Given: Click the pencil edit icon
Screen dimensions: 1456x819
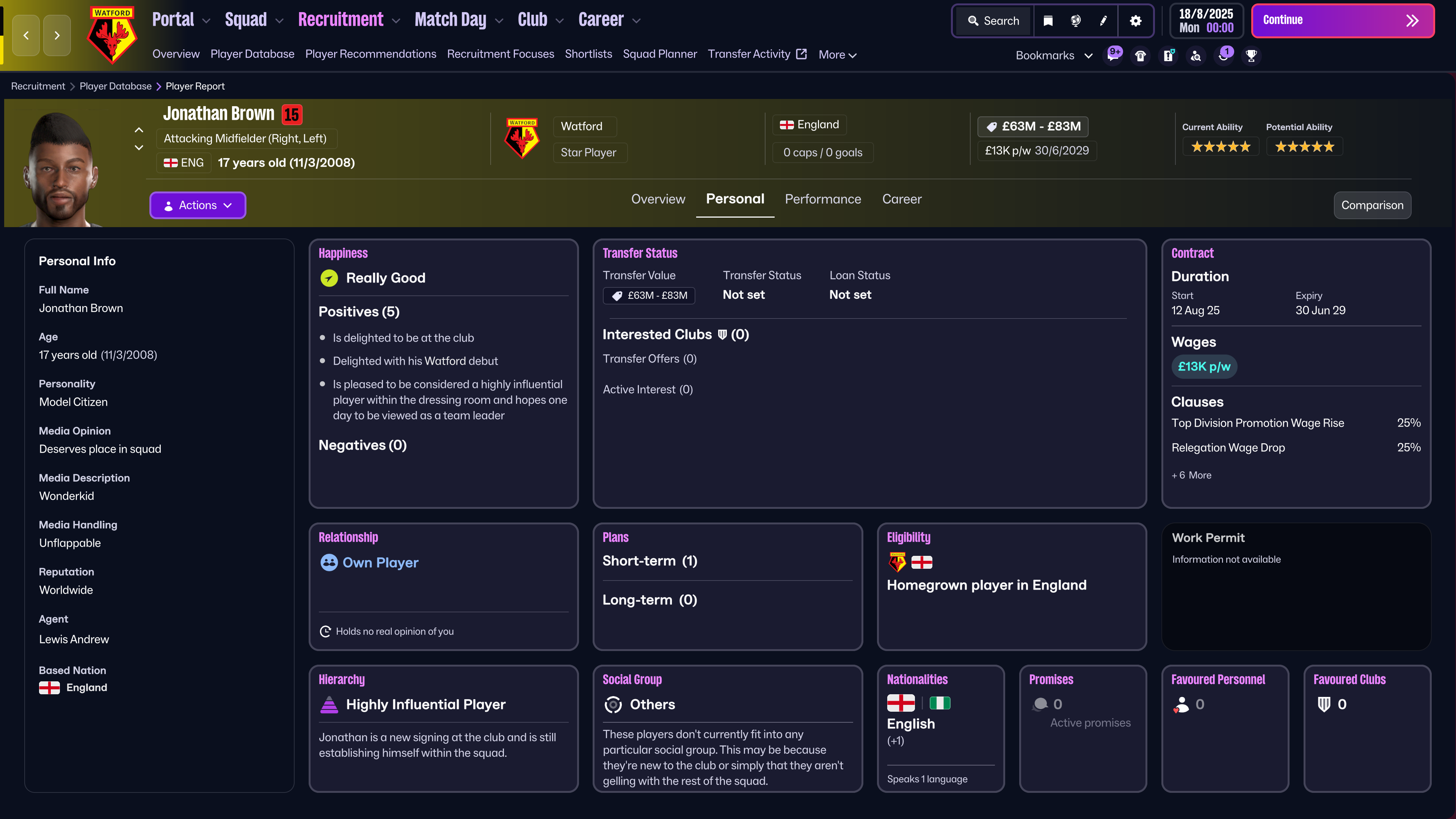Looking at the screenshot, I should click(1103, 21).
